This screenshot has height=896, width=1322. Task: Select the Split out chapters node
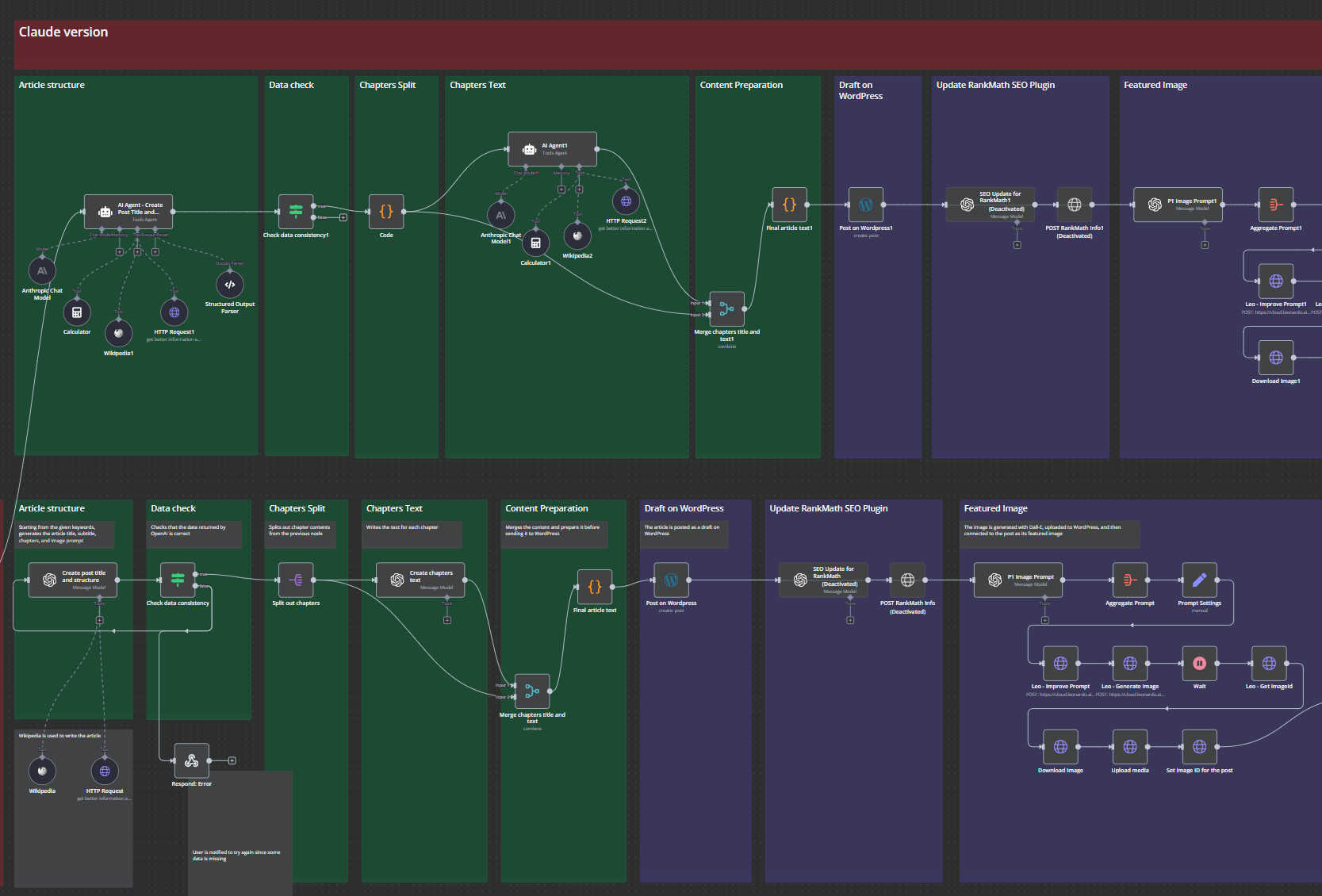pos(296,580)
